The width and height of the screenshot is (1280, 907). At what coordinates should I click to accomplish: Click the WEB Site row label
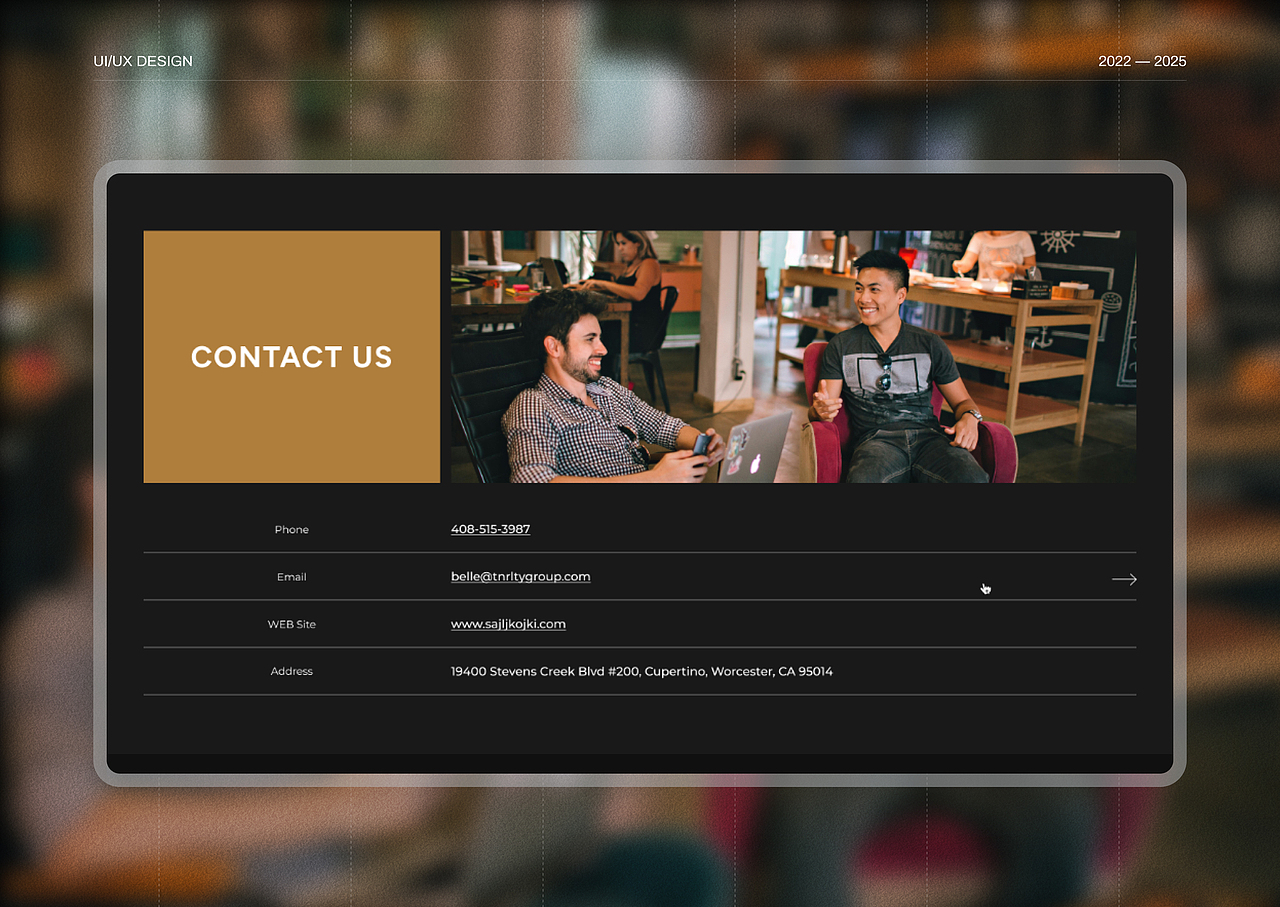[292, 624]
